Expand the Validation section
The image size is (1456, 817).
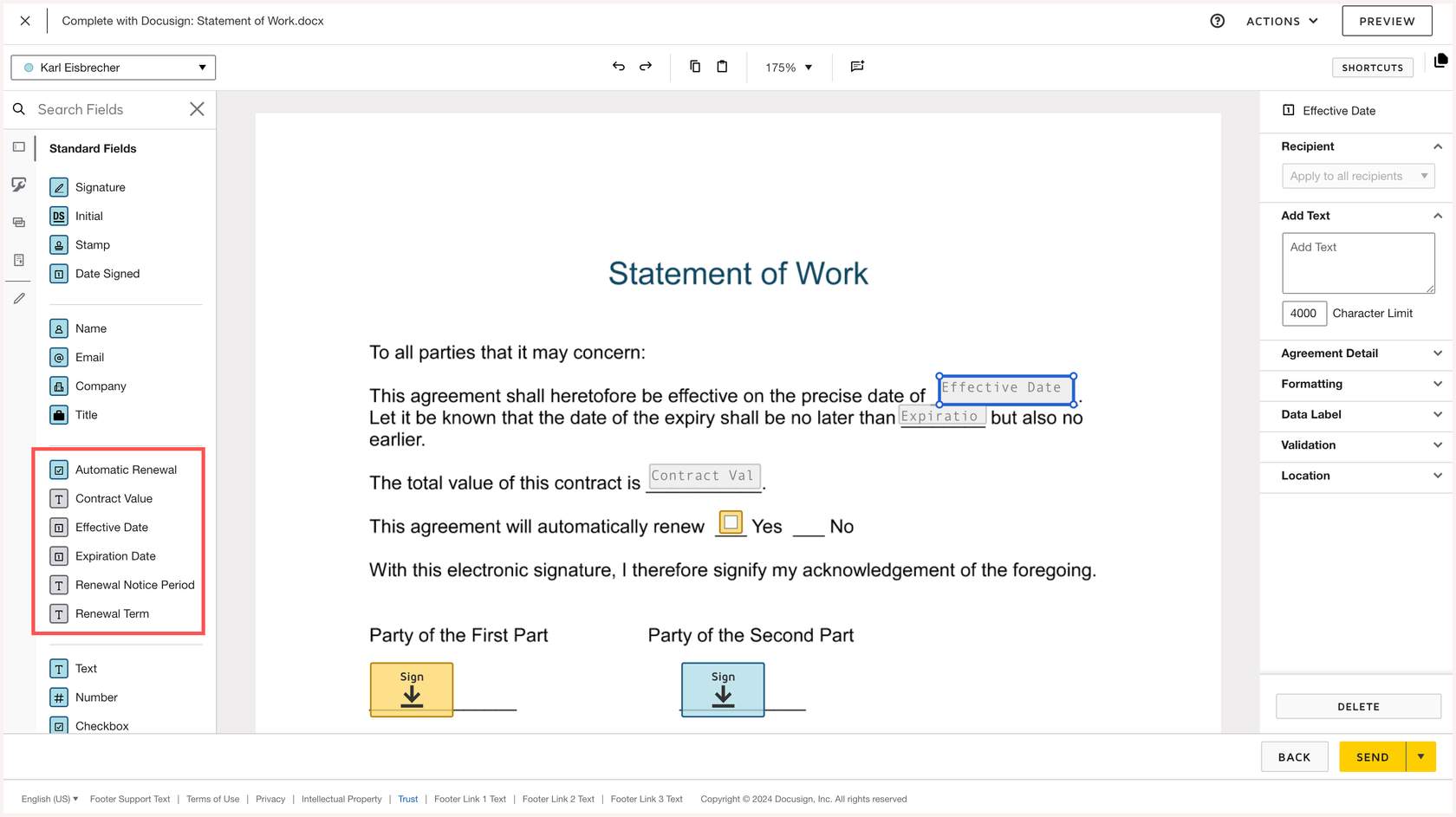point(1355,444)
